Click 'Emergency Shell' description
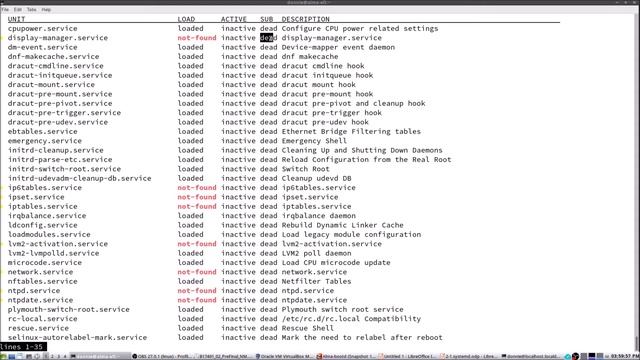This screenshot has height=360, width=640. pos(314,141)
